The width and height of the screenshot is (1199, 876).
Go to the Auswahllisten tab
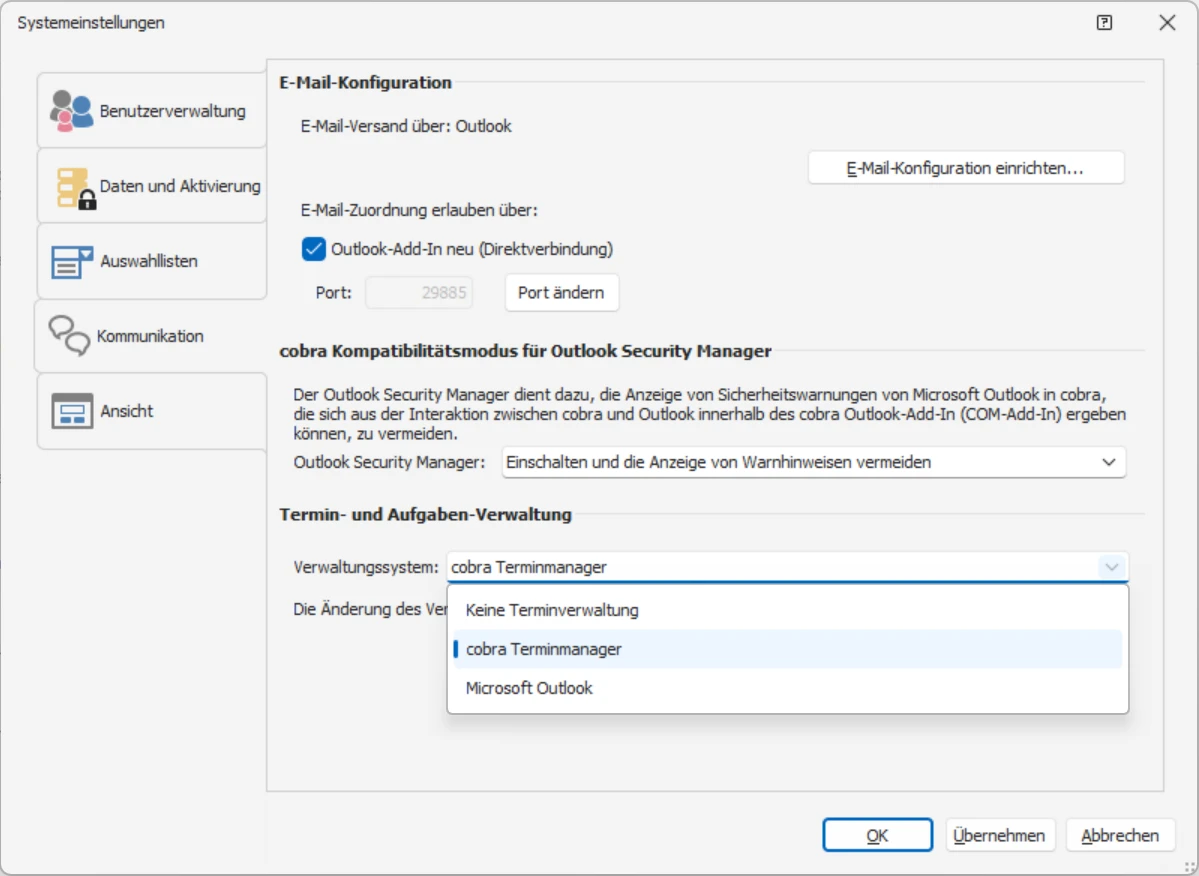(x=149, y=262)
